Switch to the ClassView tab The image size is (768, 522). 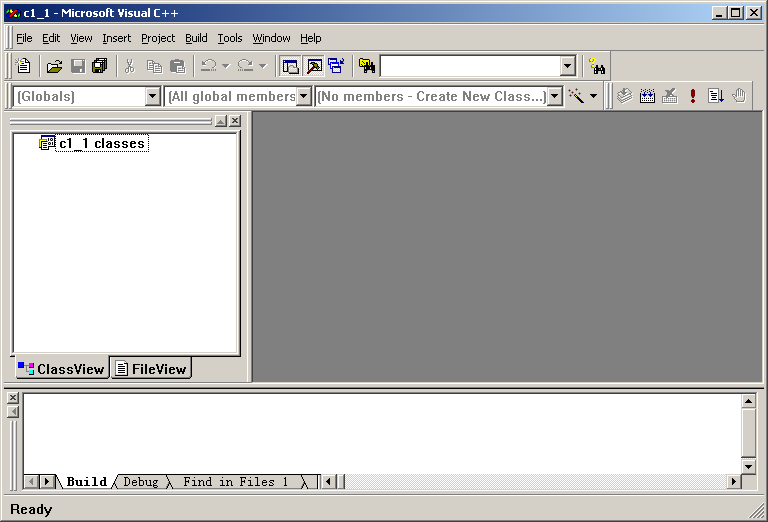(x=61, y=368)
